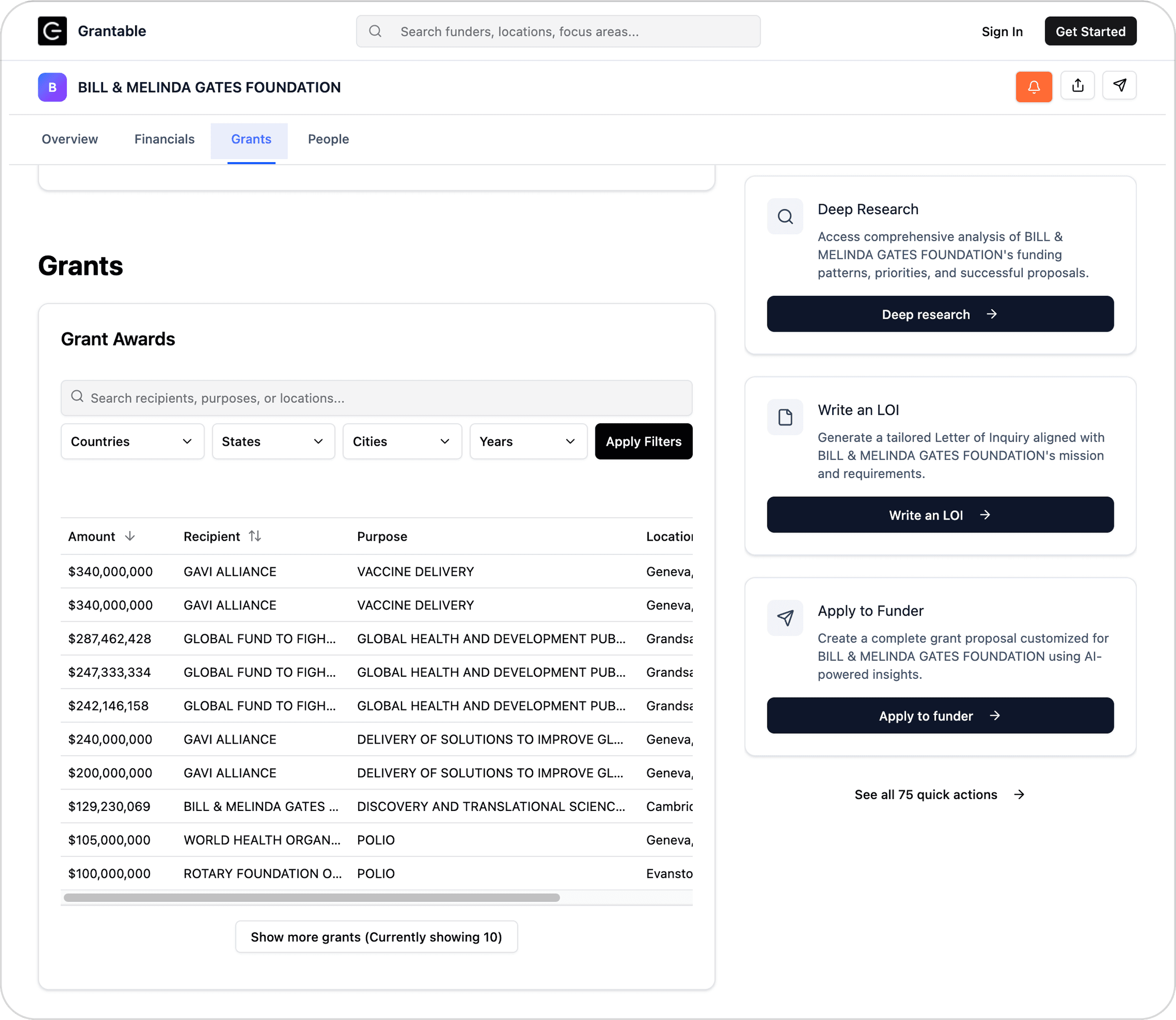Click the orange notification bell icon
This screenshot has height=1020, width=1176.
(x=1033, y=87)
